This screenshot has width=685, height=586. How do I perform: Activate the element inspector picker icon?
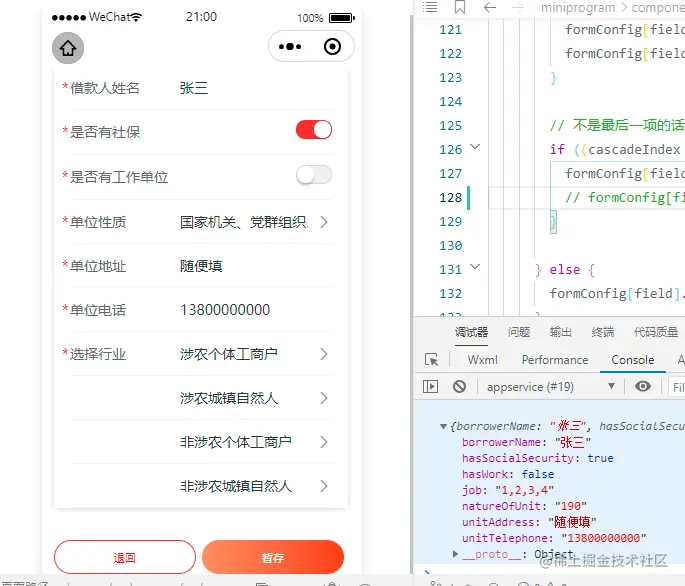click(432, 360)
